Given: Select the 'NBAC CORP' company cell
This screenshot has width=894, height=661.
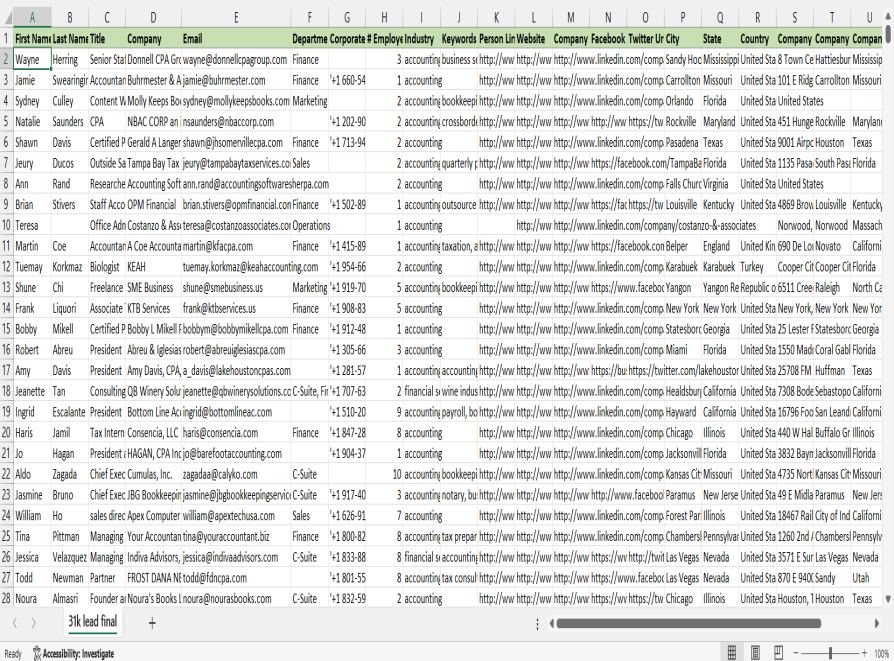Looking at the screenshot, I should [153, 122].
